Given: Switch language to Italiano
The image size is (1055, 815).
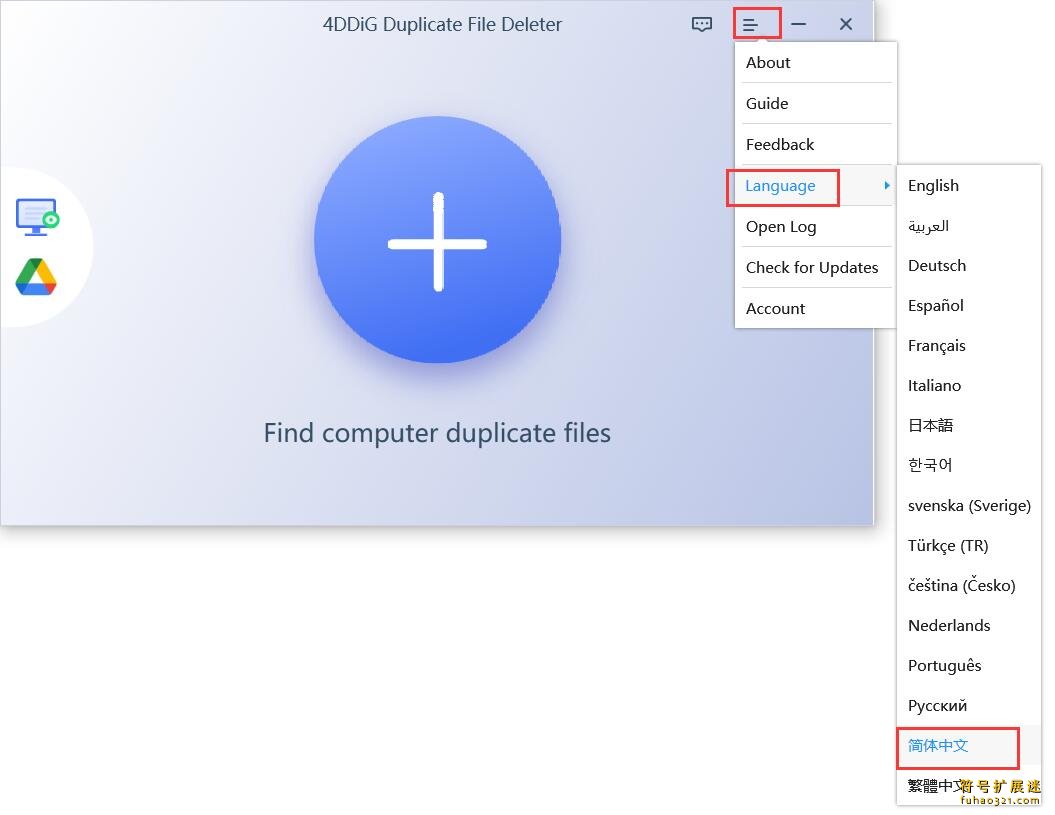Looking at the screenshot, I should (x=969, y=386).
